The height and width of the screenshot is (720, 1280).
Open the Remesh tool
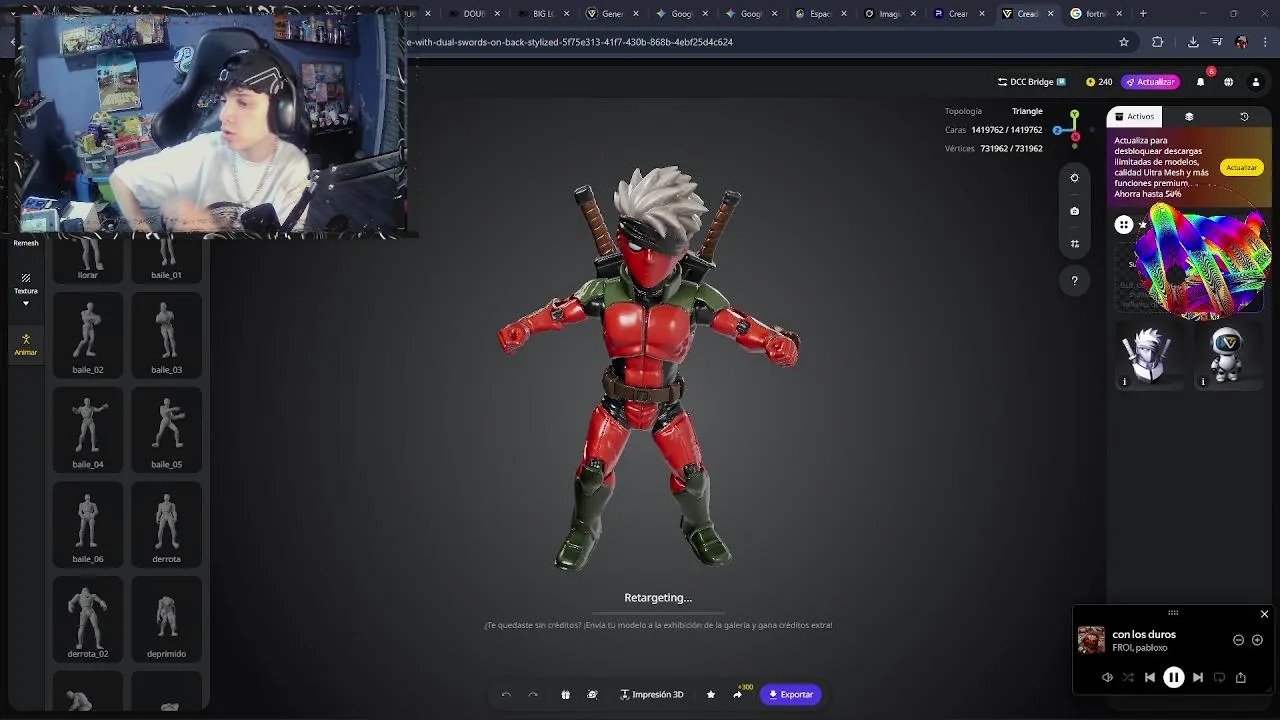point(26,243)
